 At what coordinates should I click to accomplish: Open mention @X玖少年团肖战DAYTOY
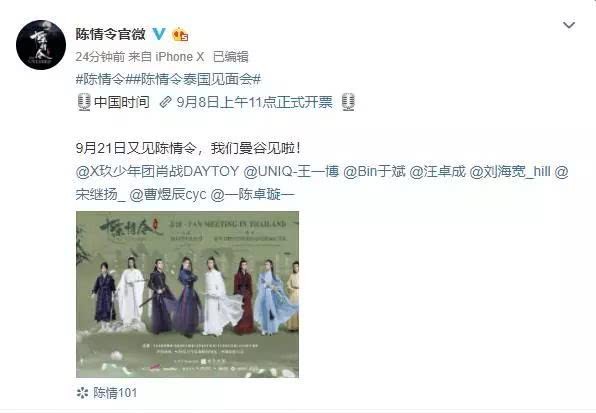157,172
